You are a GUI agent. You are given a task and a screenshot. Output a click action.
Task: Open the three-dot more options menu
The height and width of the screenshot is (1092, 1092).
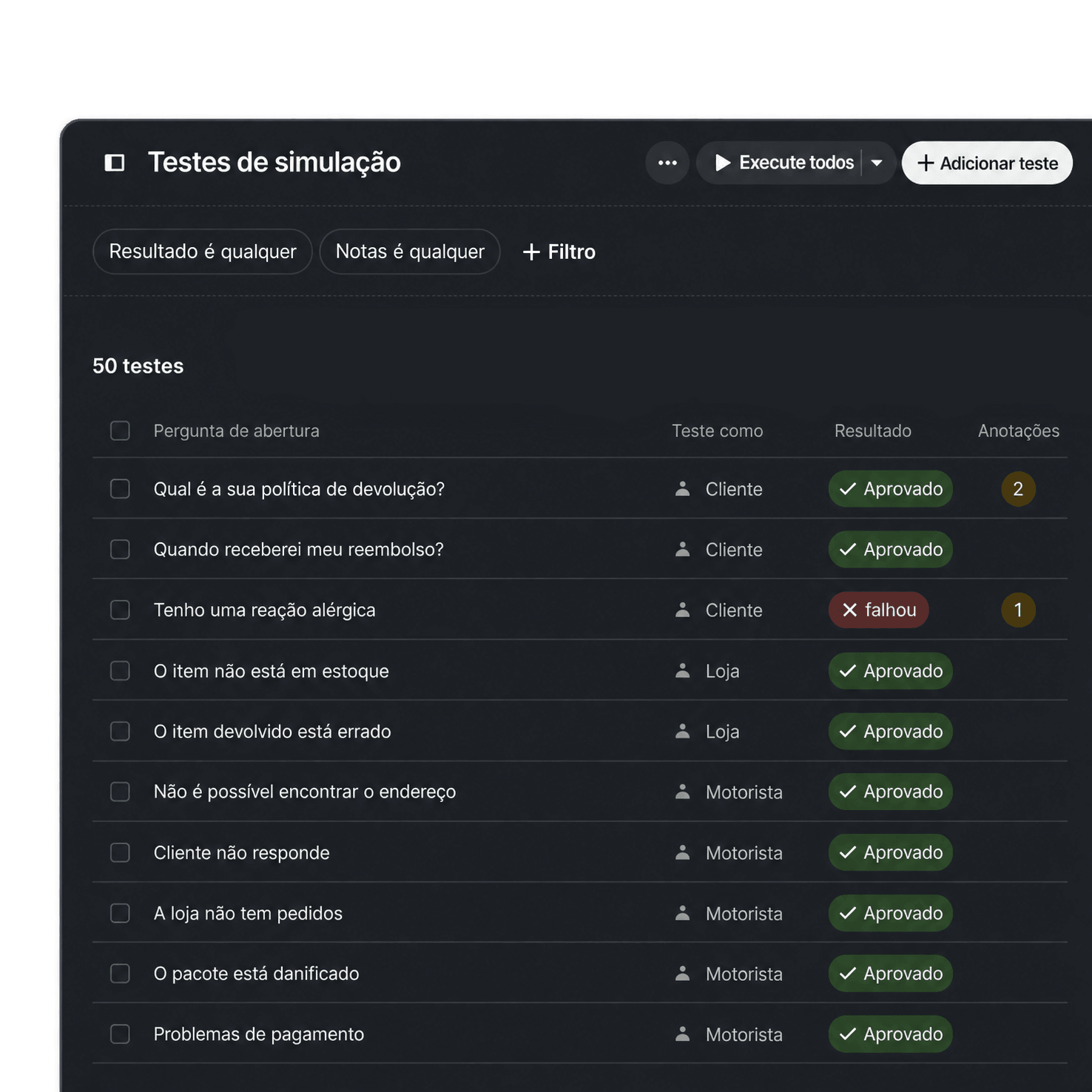(667, 163)
